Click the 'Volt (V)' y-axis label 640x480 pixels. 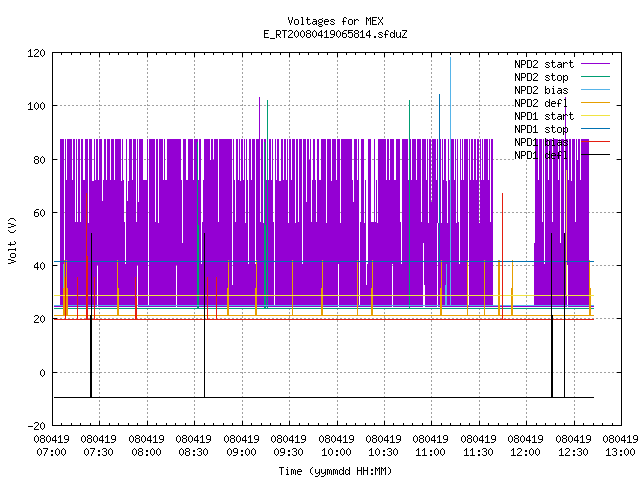coord(13,240)
